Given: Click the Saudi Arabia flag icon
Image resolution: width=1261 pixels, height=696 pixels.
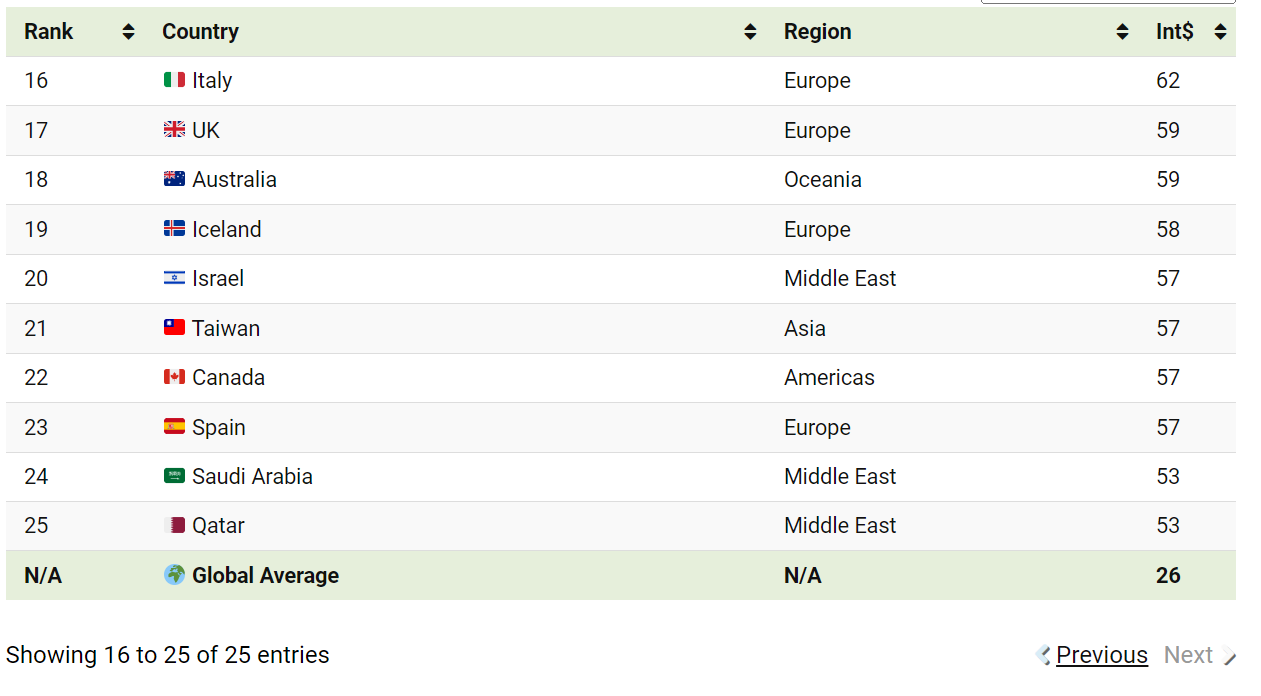Looking at the screenshot, I should pos(174,476).
